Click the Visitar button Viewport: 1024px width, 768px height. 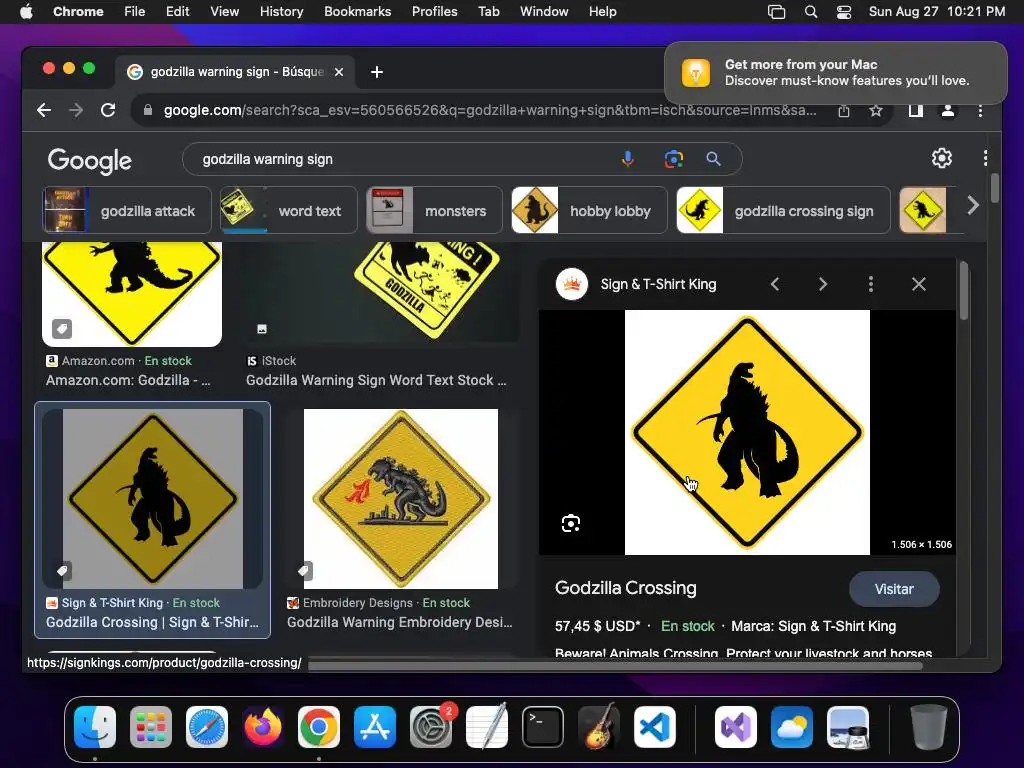tap(894, 589)
